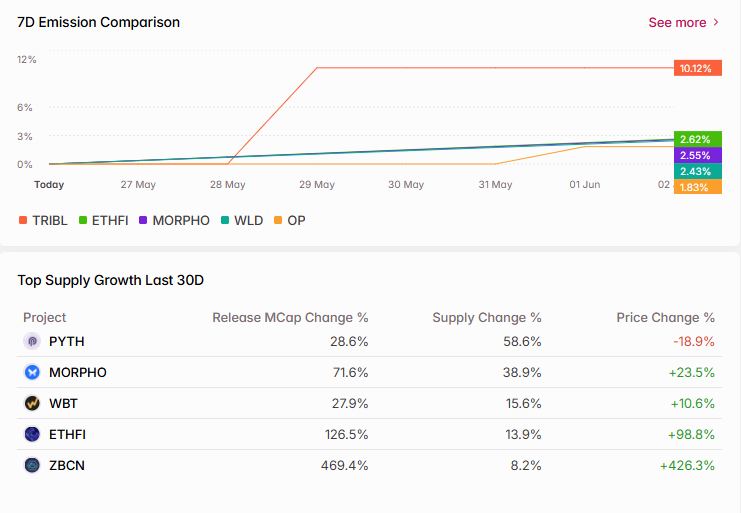Sort by Price Change % column header
This screenshot has height=513, width=741.
pyautogui.click(x=665, y=317)
